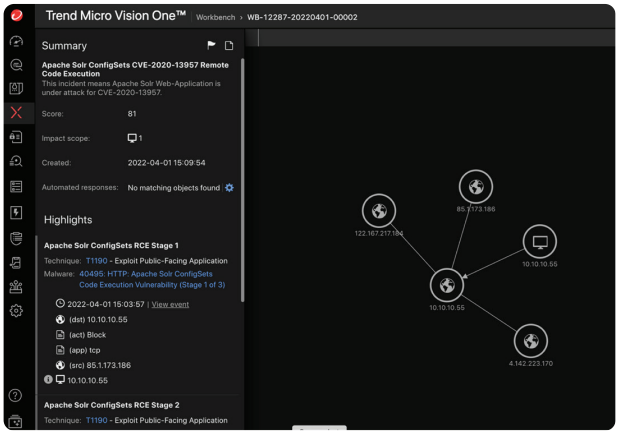
Task: Open the user group sidebar icon
Action: pos(16,287)
